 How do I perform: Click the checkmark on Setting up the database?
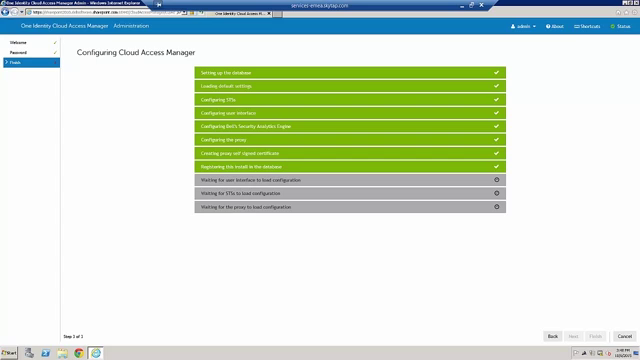(496, 73)
